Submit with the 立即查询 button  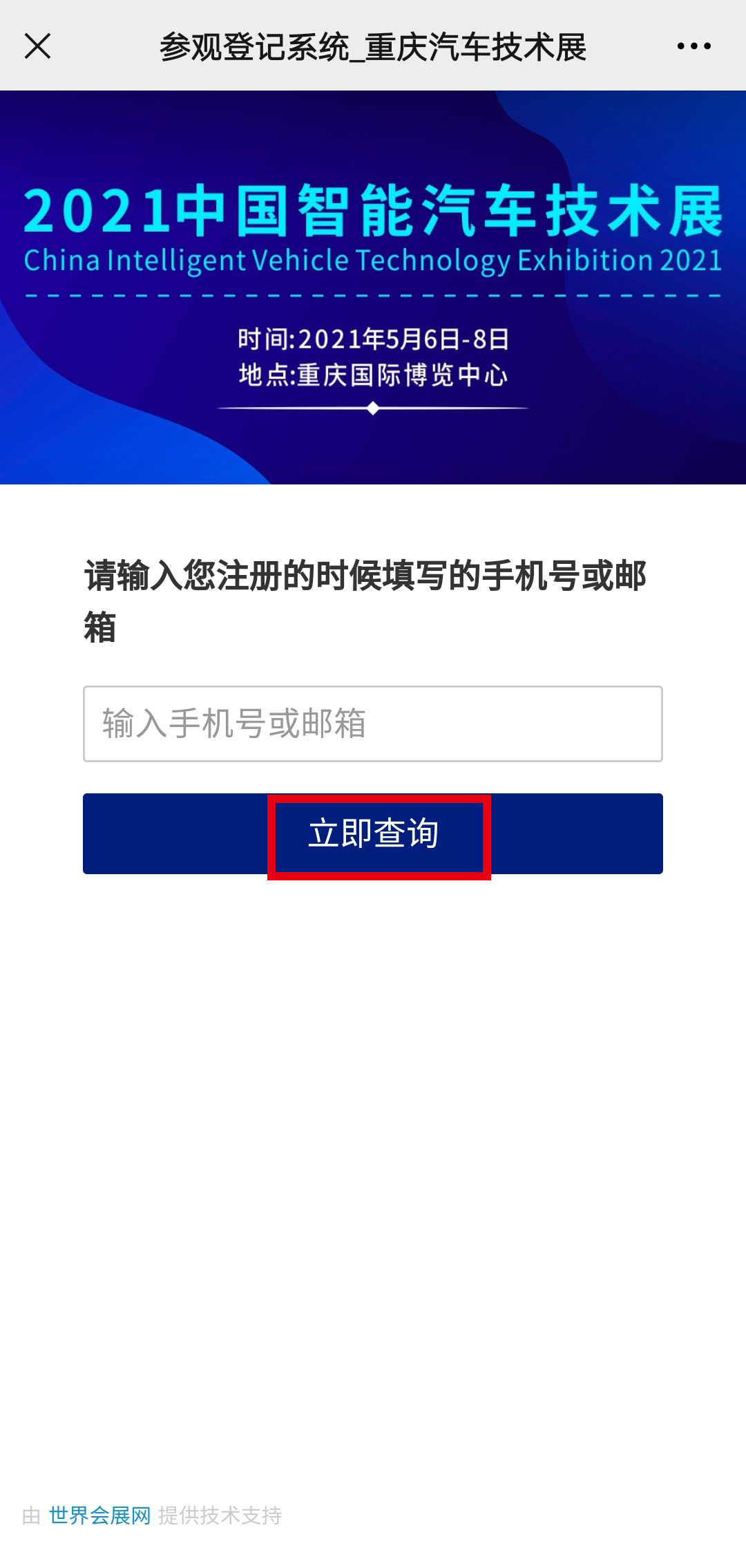point(373,833)
